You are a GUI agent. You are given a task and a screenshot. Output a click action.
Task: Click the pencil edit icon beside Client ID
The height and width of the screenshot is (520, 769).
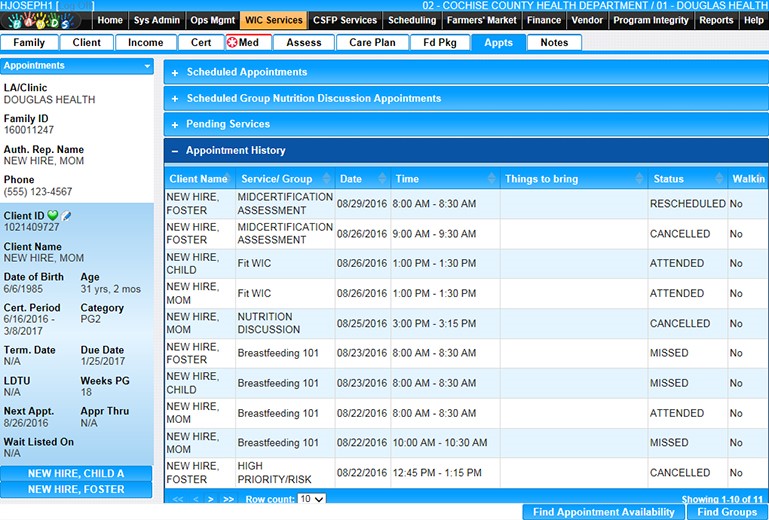pos(66,216)
